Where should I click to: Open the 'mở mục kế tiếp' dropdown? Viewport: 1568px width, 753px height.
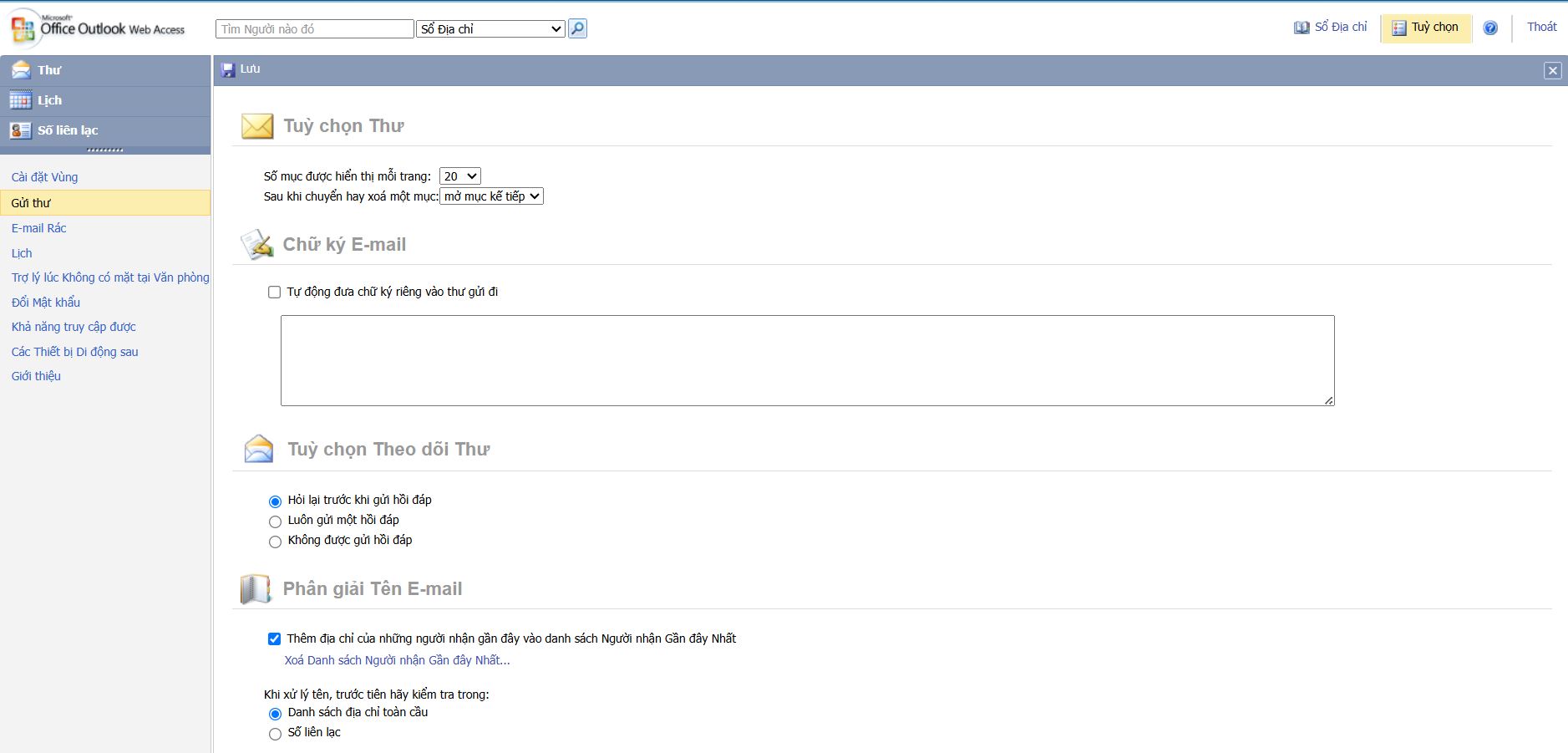coord(491,196)
